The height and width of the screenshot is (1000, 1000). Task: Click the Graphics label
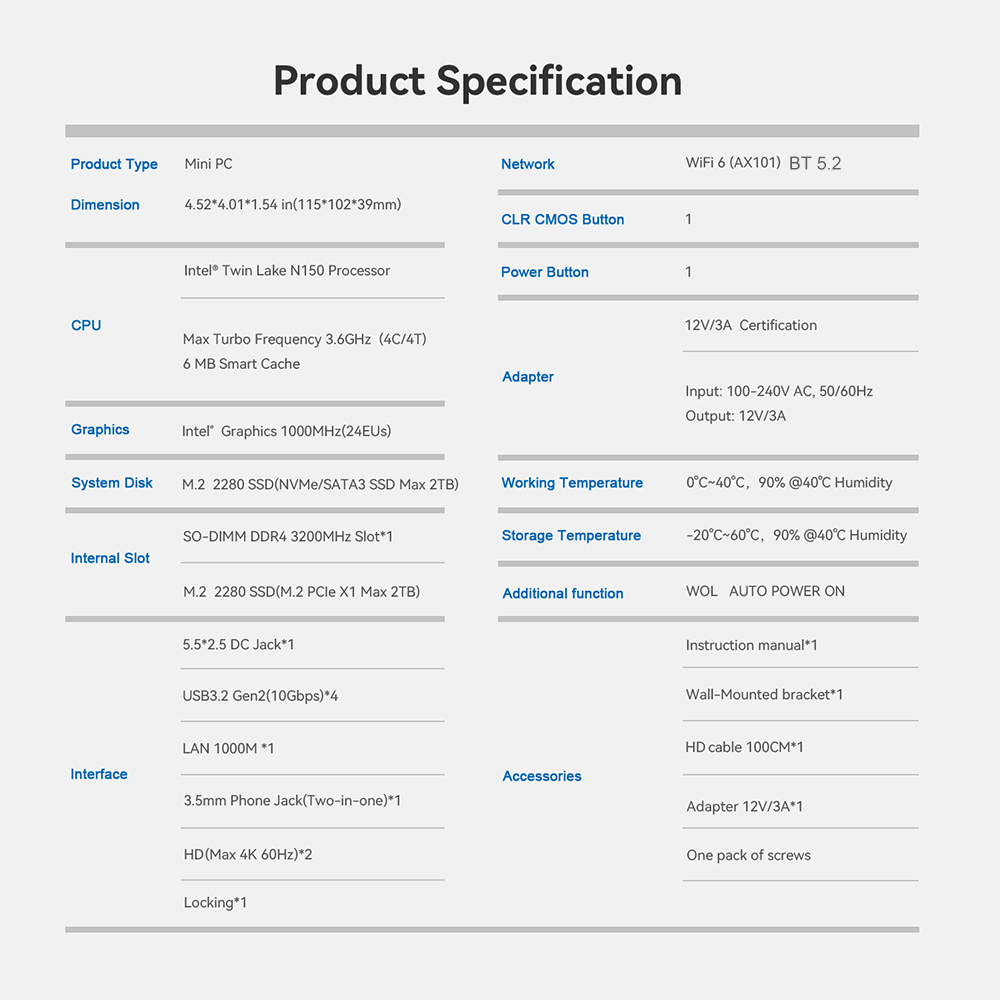[x=100, y=430]
